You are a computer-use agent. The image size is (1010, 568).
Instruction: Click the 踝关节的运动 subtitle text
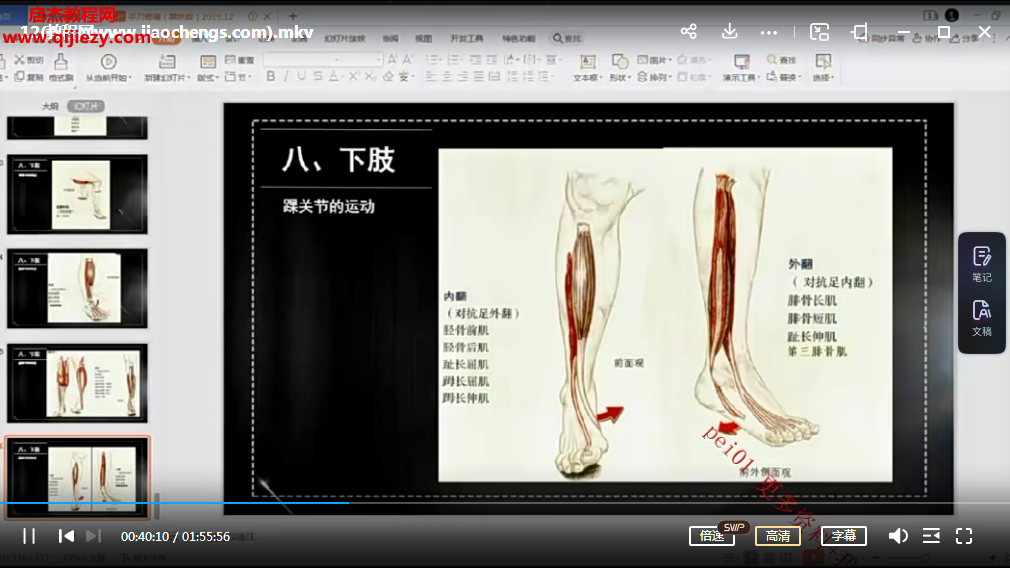[x=329, y=207]
